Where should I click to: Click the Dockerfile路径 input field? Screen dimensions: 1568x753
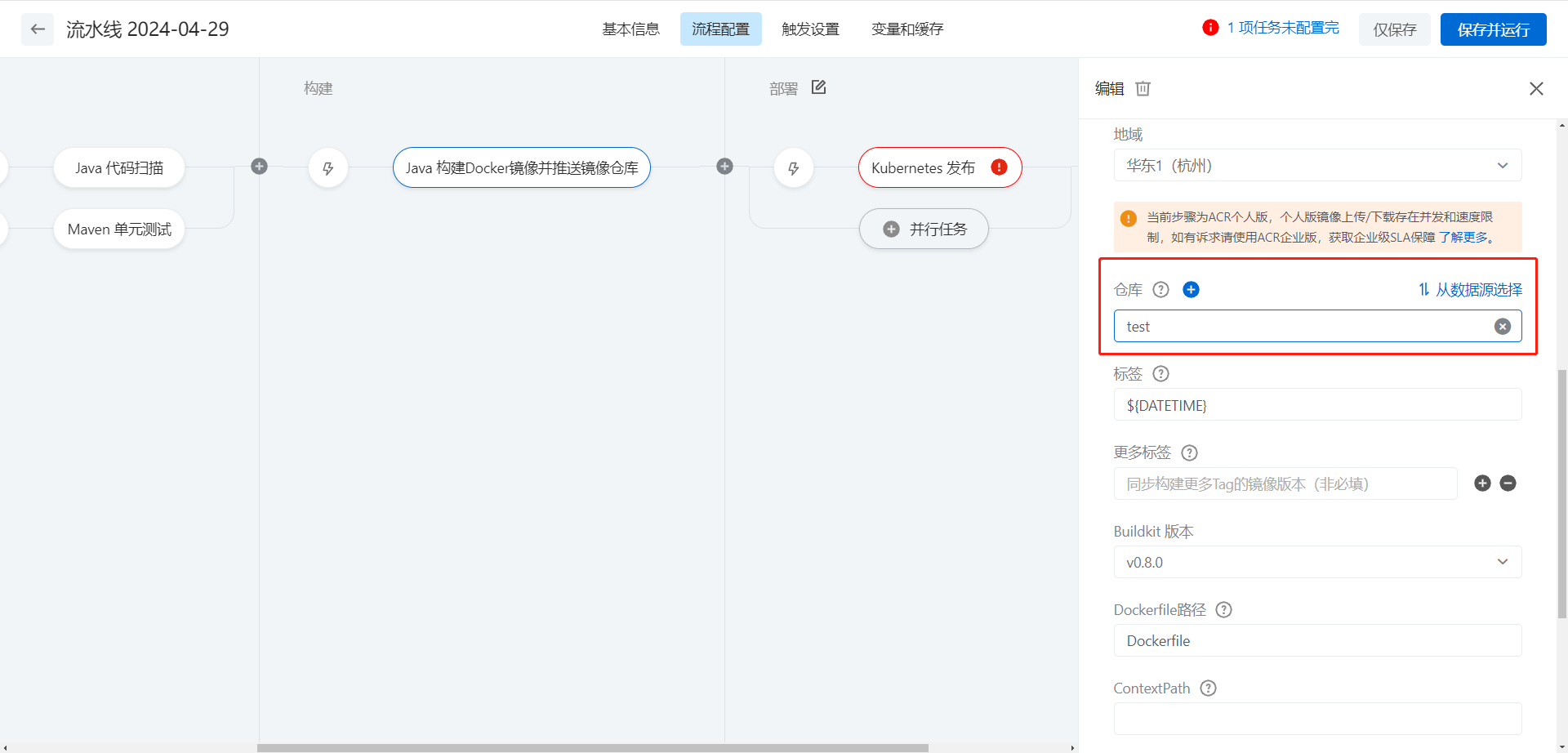[x=1317, y=640]
